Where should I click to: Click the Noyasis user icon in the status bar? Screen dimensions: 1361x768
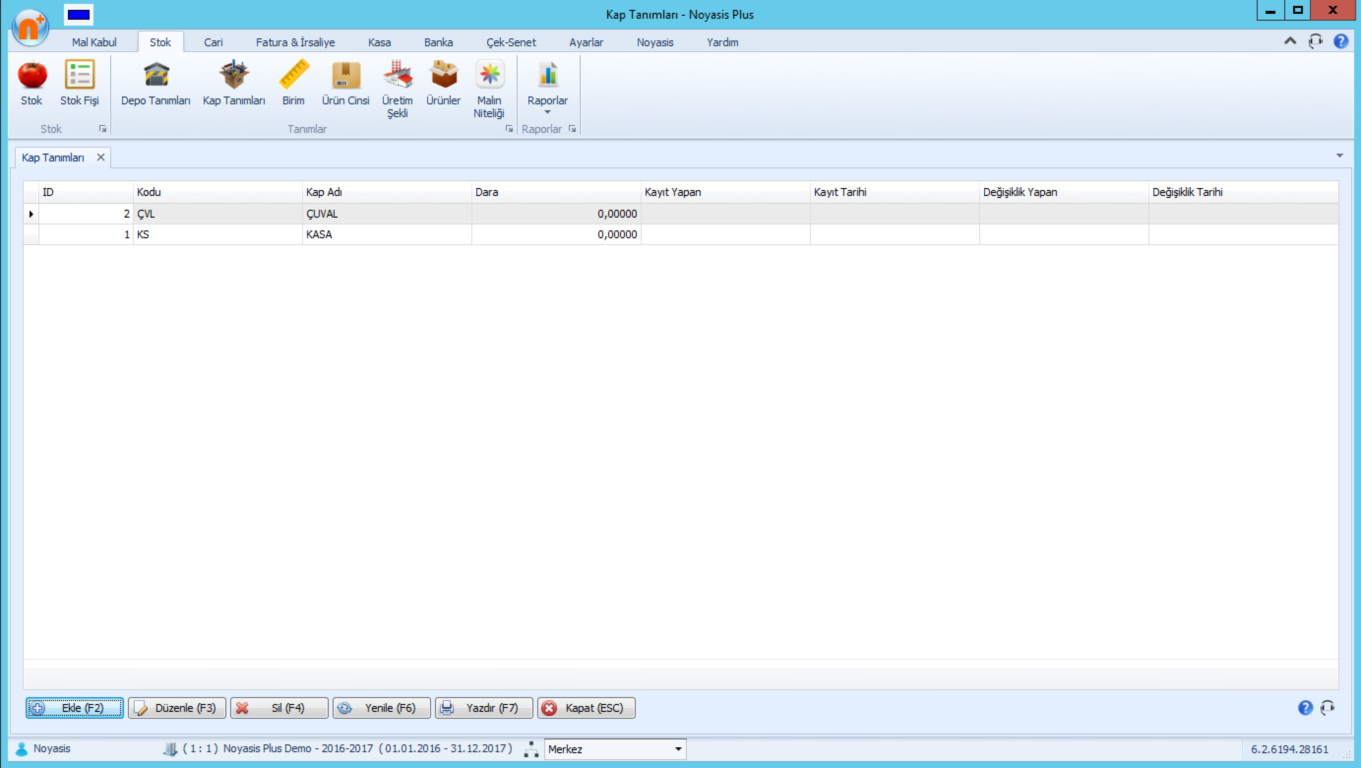pyautogui.click(x=22, y=749)
